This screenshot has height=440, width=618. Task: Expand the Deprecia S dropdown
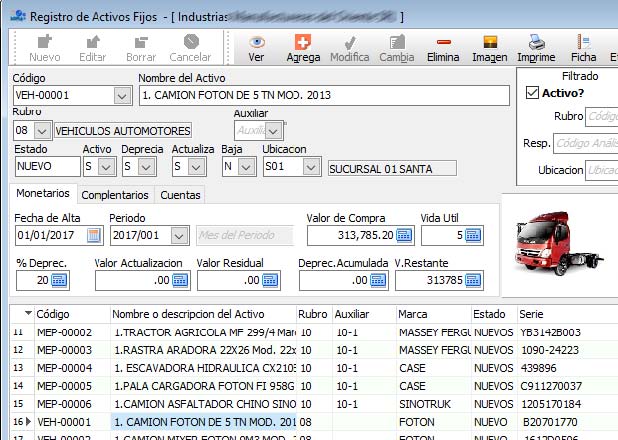point(146,167)
